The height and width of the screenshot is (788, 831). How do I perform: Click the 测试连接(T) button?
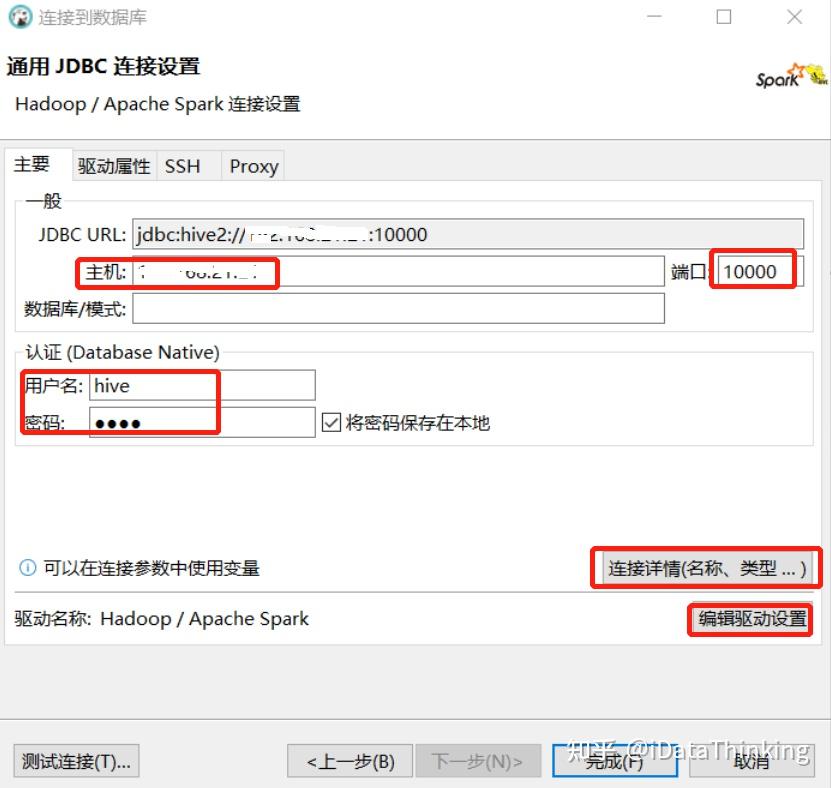click(x=73, y=761)
